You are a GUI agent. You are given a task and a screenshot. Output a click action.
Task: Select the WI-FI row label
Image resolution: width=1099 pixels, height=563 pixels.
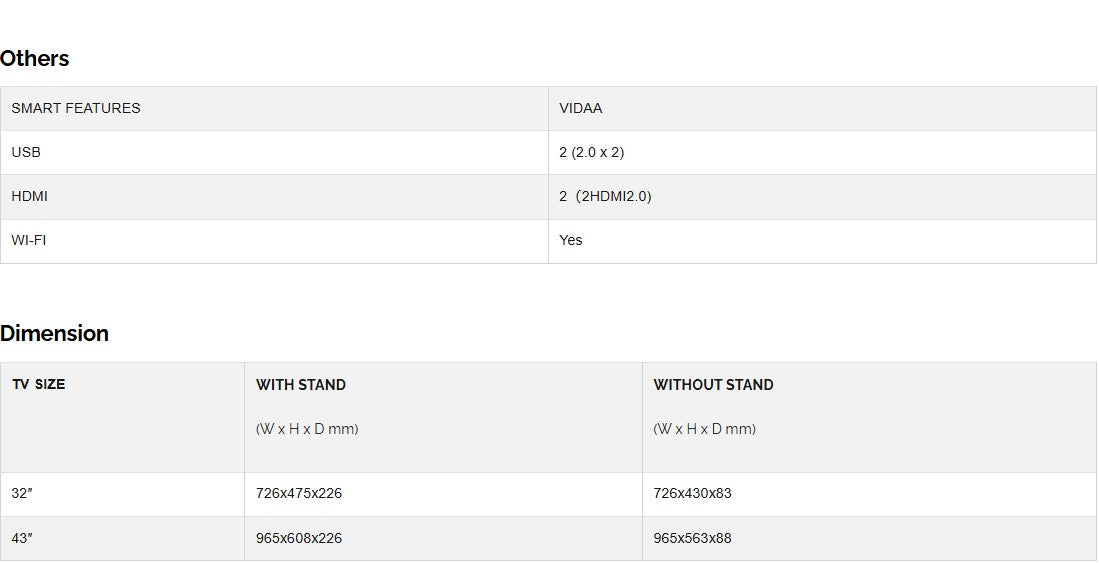29,240
